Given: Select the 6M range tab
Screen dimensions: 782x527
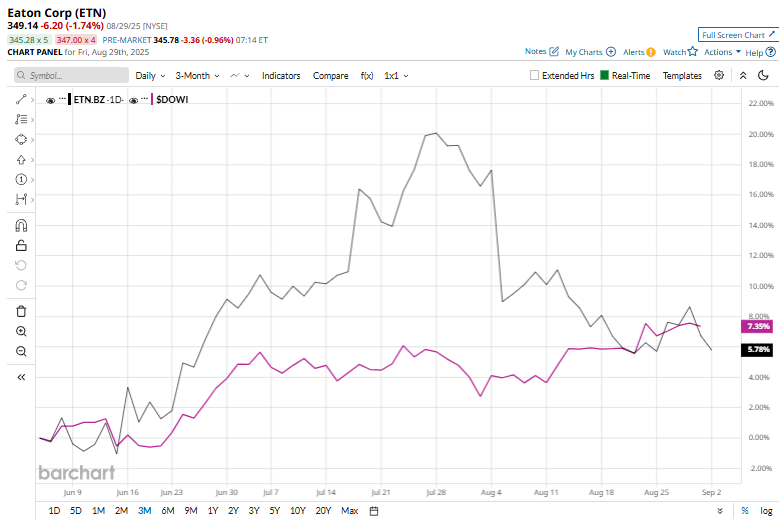Looking at the screenshot, I should pos(168,511).
